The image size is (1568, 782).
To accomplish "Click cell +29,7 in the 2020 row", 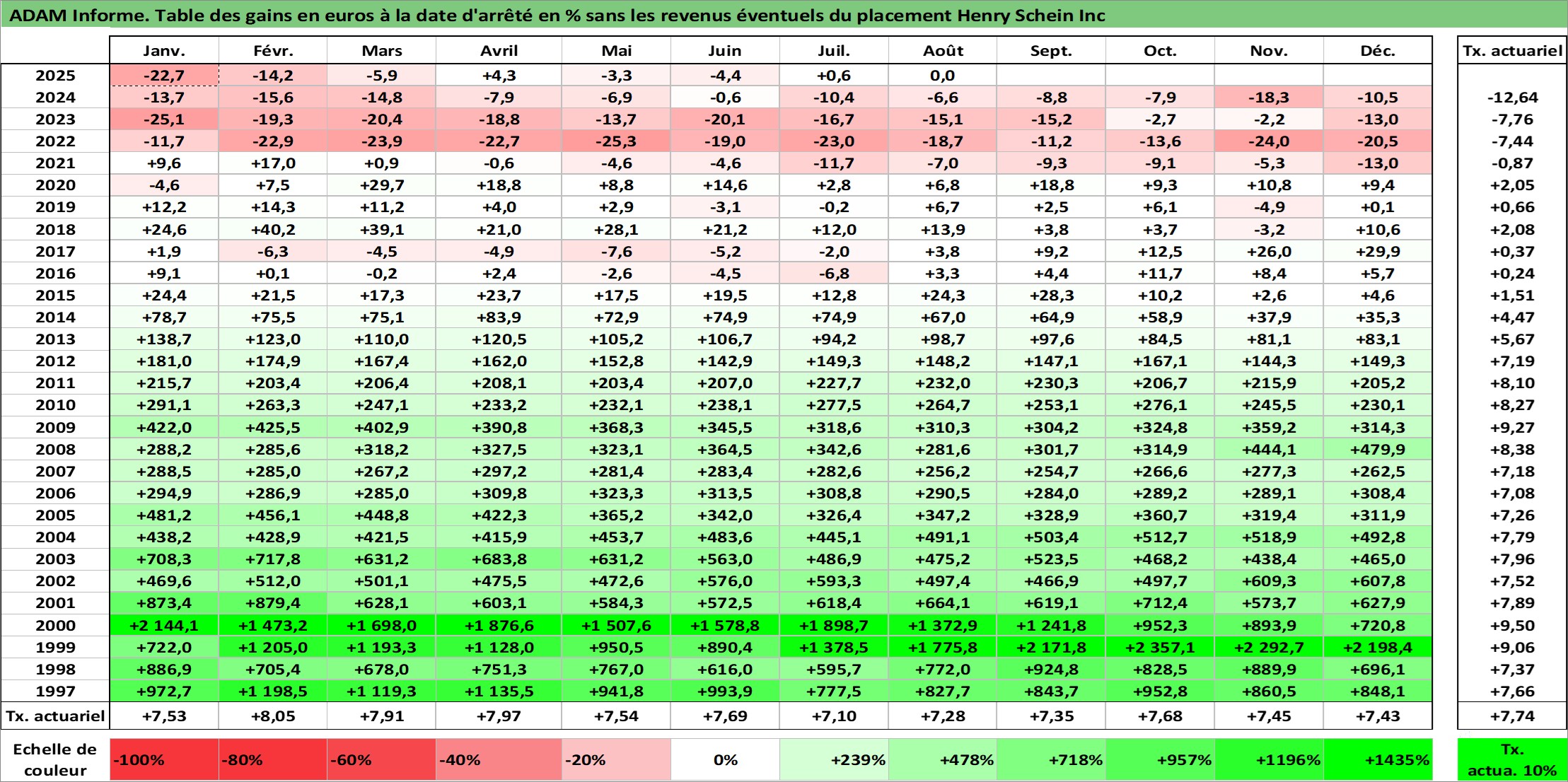I will click(381, 185).
